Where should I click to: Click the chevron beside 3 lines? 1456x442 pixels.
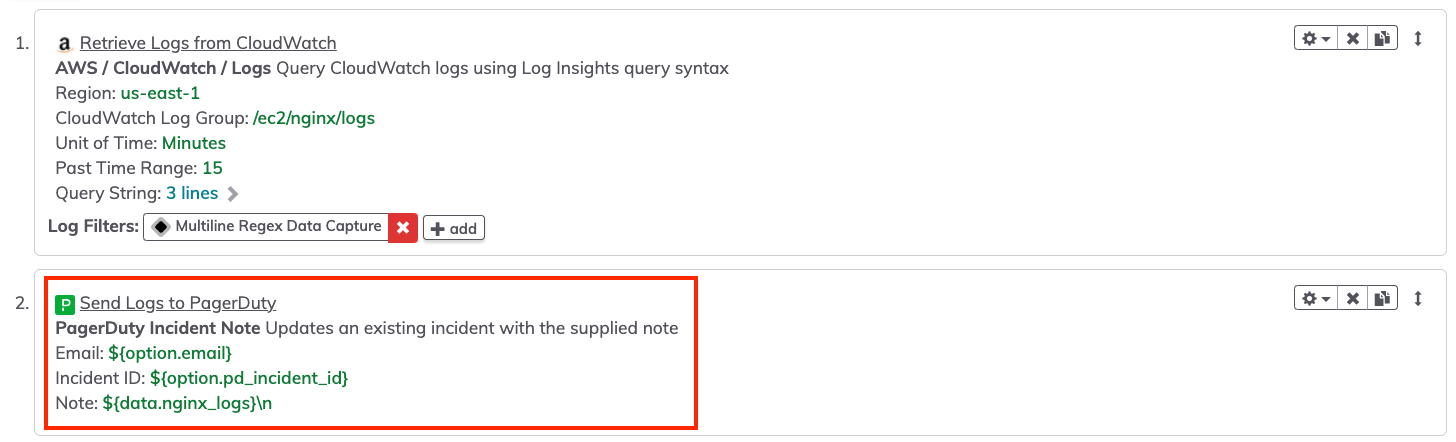232,193
